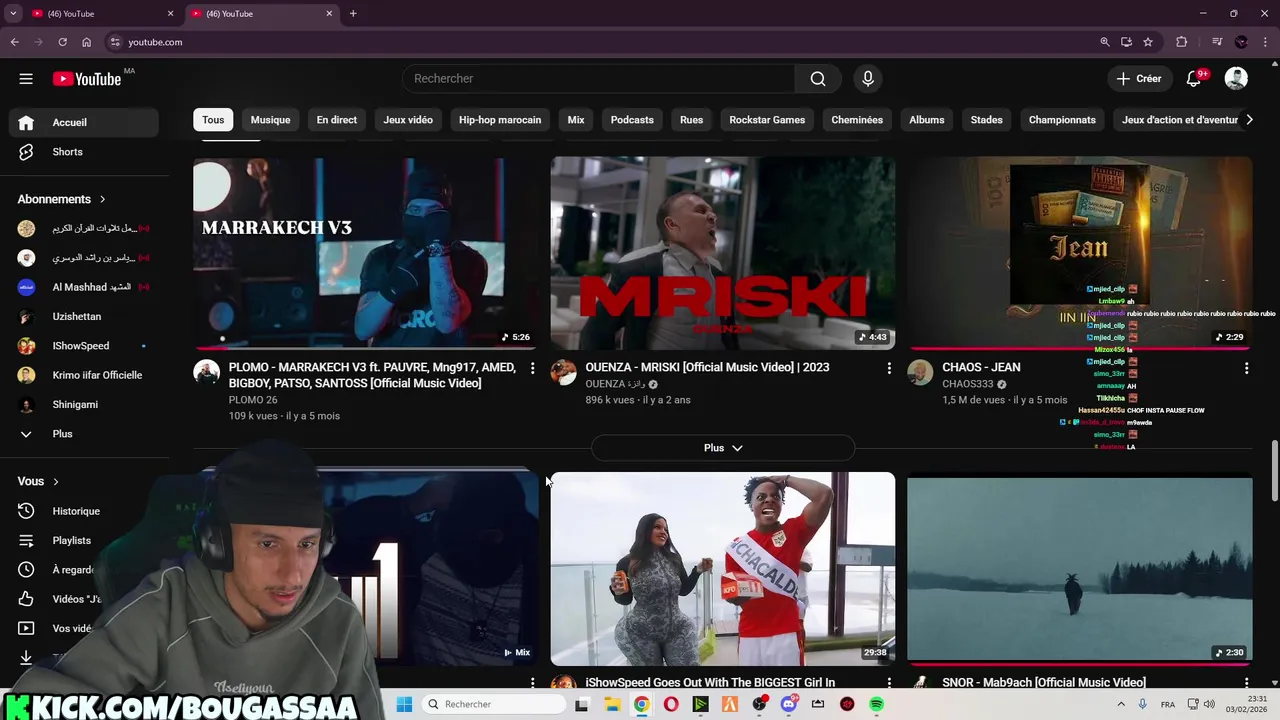This screenshot has width=1280, height=720.
Task: Click the Créer button
Action: pyautogui.click(x=1139, y=79)
